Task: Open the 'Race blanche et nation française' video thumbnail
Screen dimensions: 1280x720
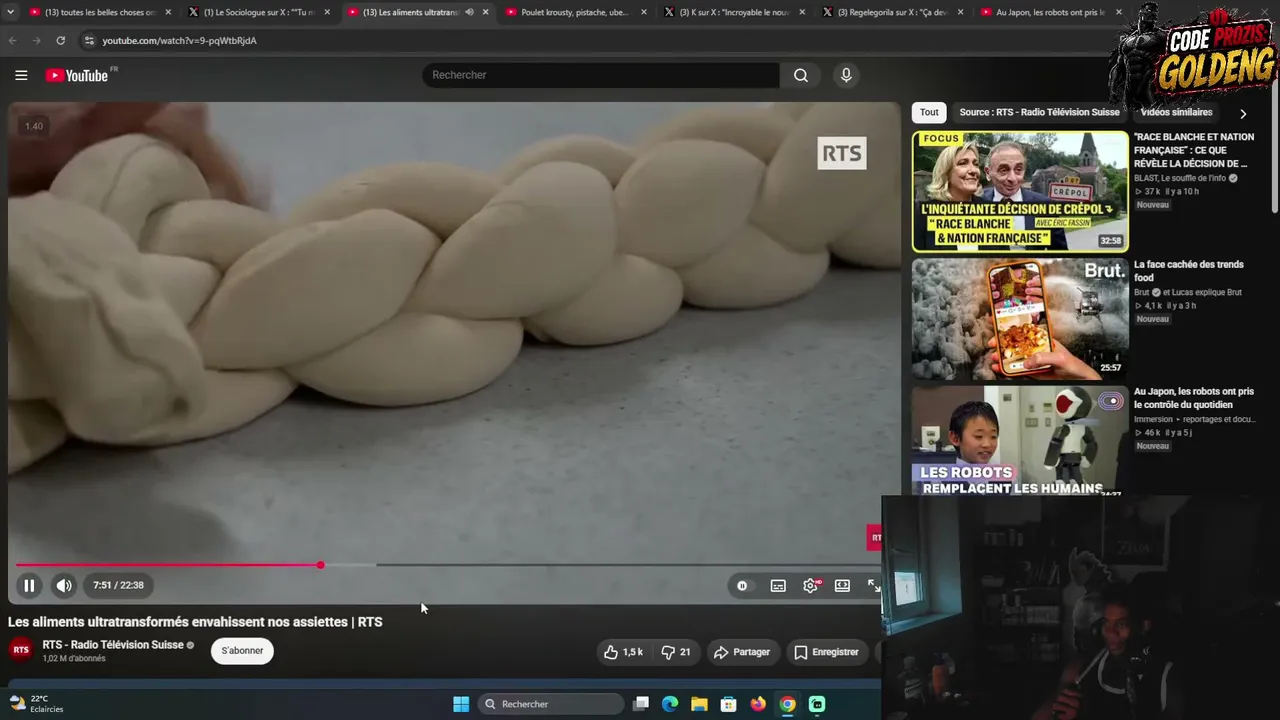Action: [x=1020, y=191]
